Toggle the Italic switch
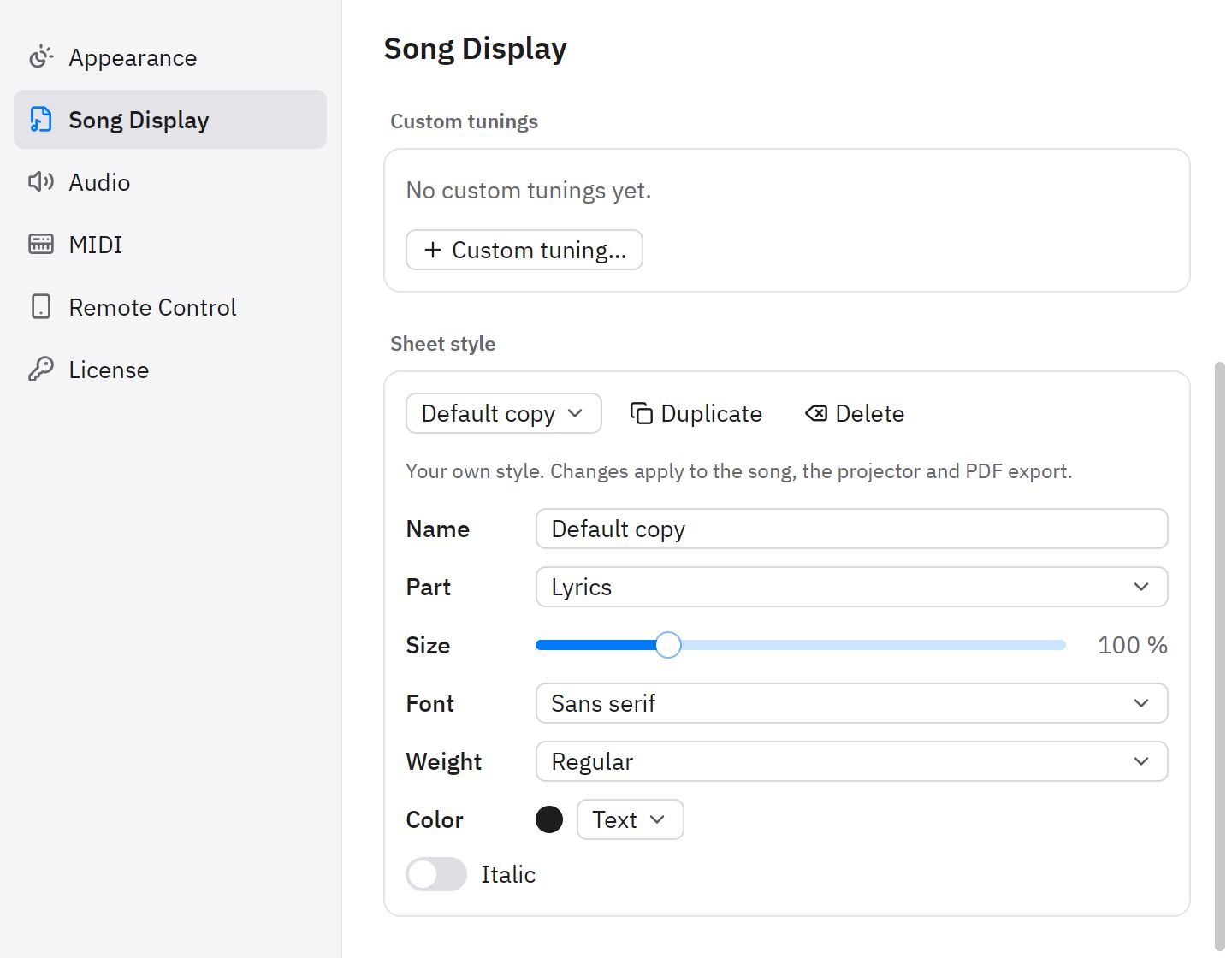The height and width of the screenshot is (958, 1232). (x=436, y=874)
